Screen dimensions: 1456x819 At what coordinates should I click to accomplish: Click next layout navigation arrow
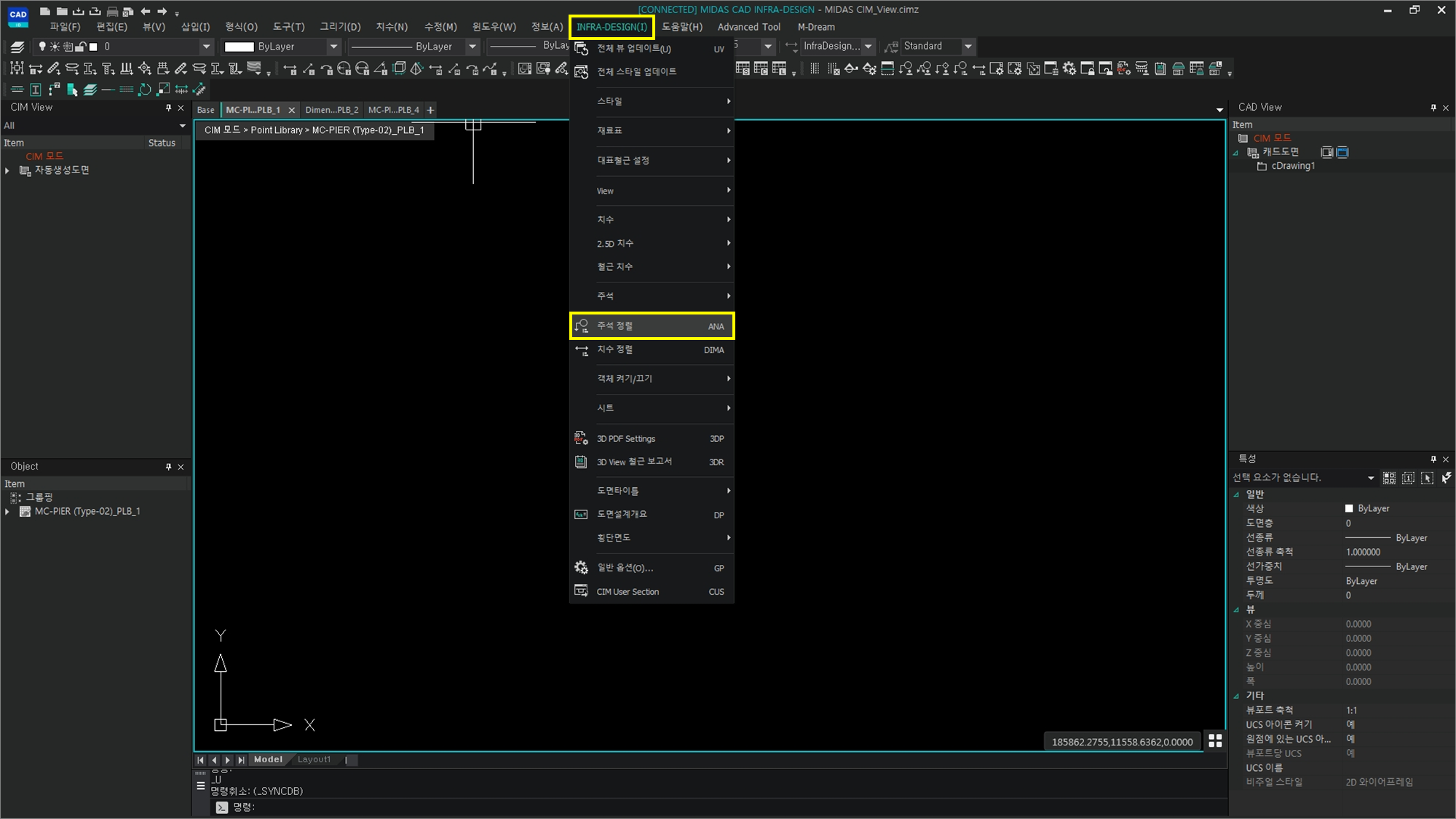click(x=227, y=760)
